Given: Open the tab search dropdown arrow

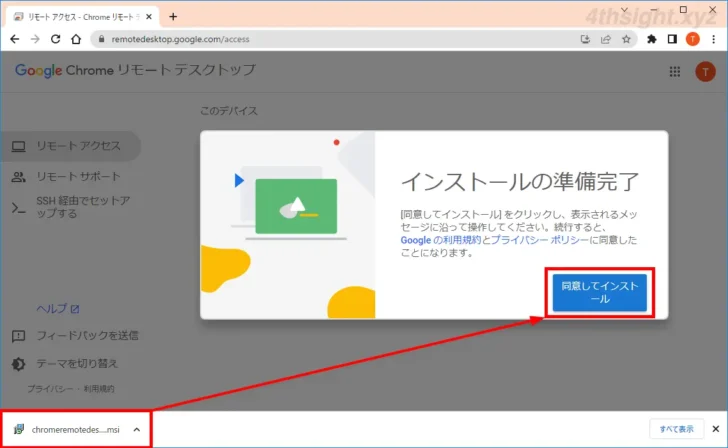Looking at the screenshot, I should pos(624,10).
